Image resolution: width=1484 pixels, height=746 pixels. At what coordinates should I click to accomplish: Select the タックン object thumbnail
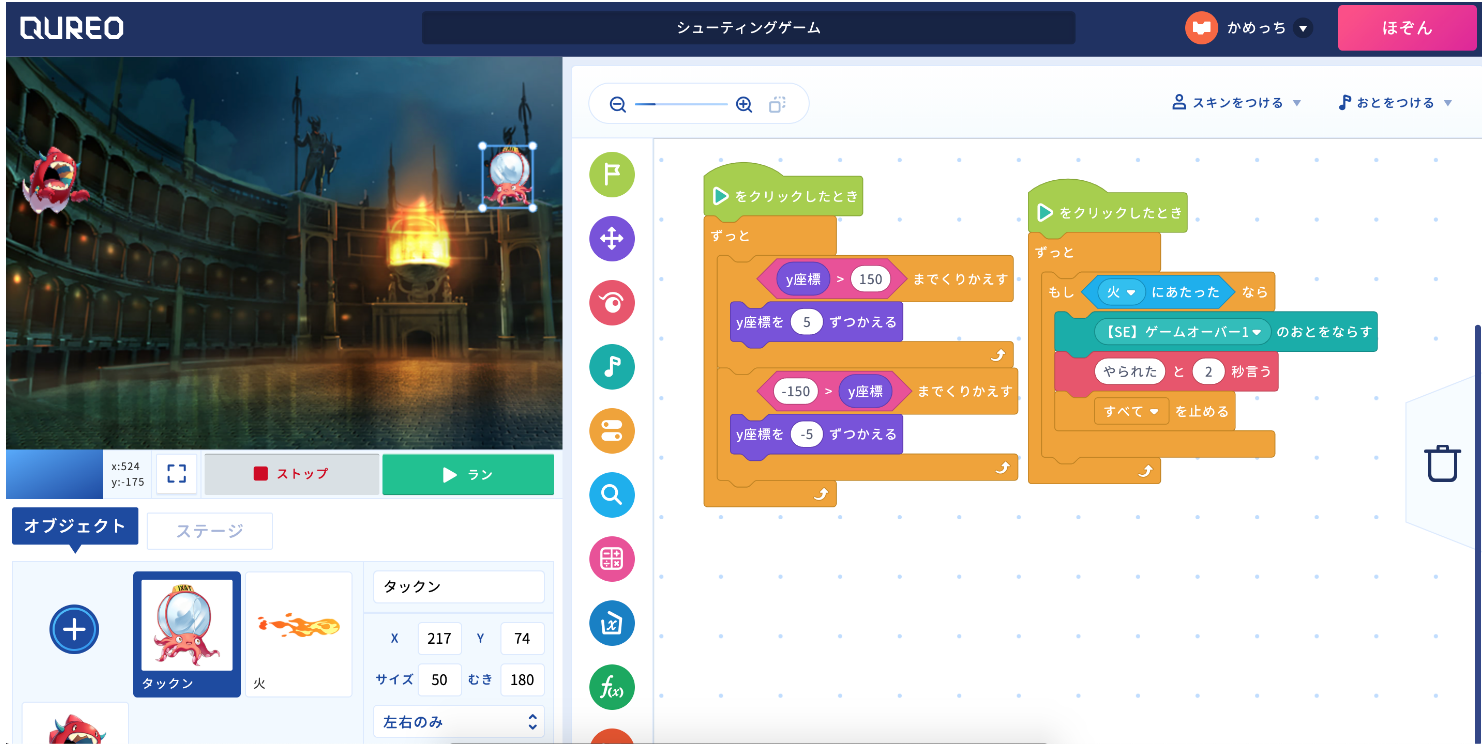(x=187, y=634)
